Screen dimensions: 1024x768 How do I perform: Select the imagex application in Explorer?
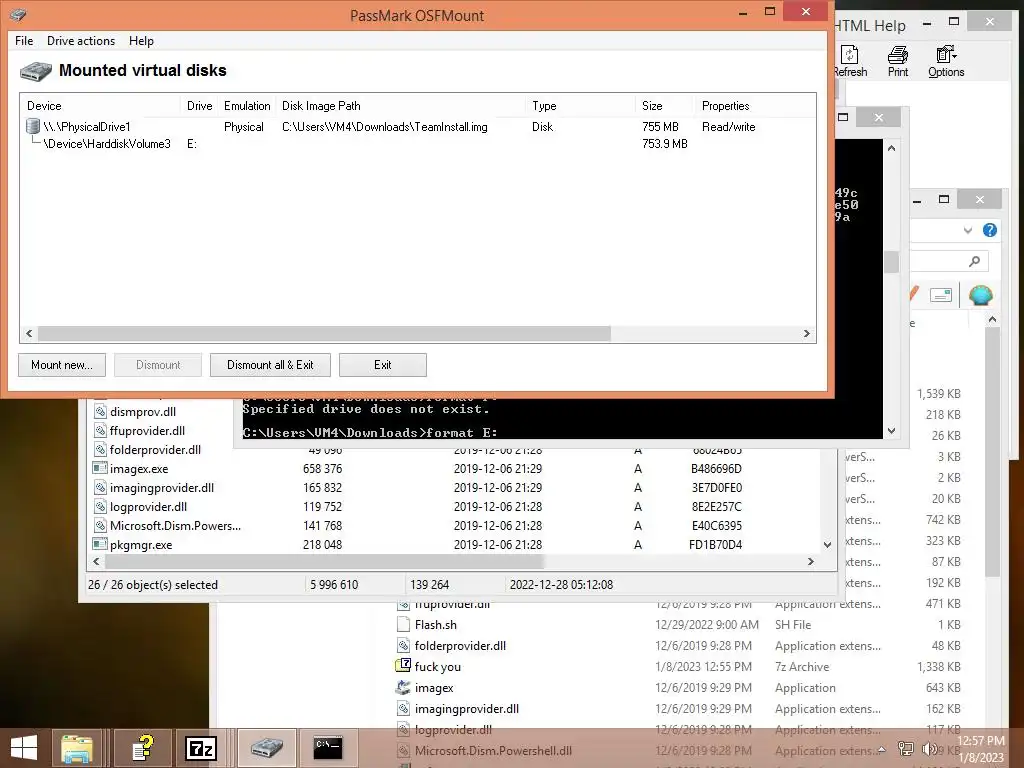click(434, 688)
